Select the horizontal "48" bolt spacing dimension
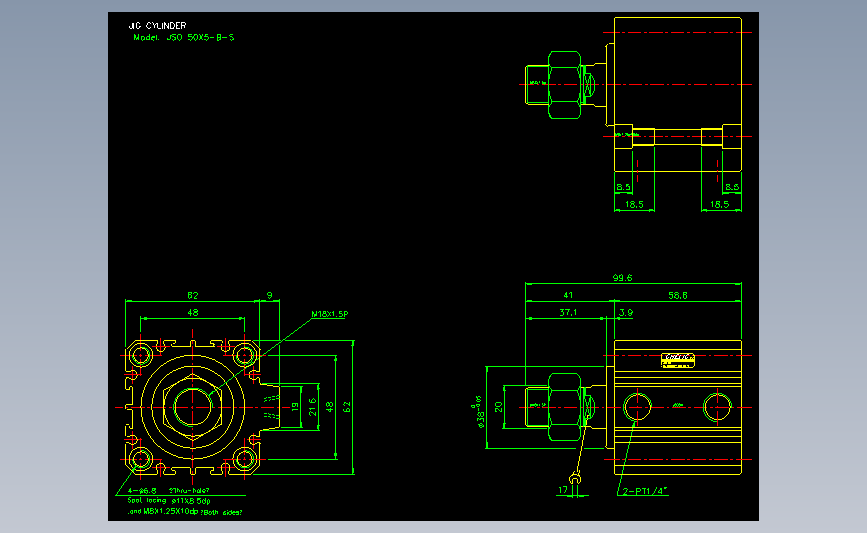This screenshot has width=867, height=533. [x=192, y=312]
